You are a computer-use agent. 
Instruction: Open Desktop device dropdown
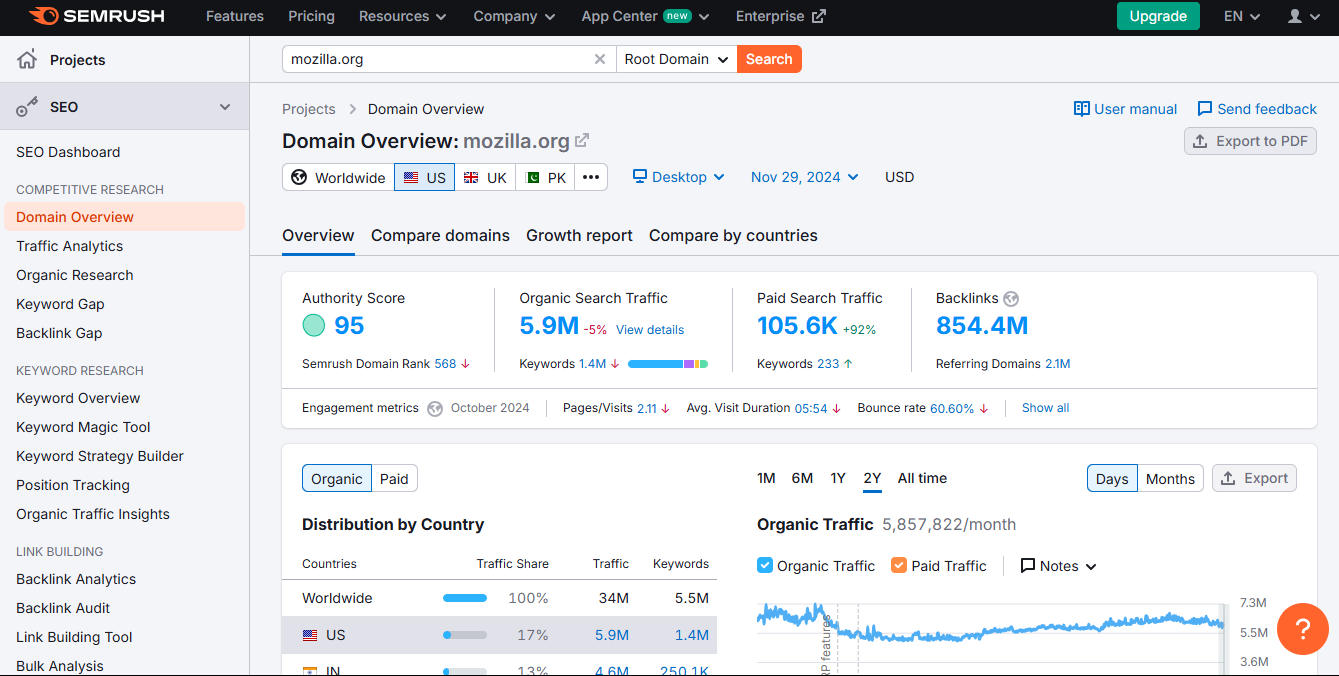678,177
